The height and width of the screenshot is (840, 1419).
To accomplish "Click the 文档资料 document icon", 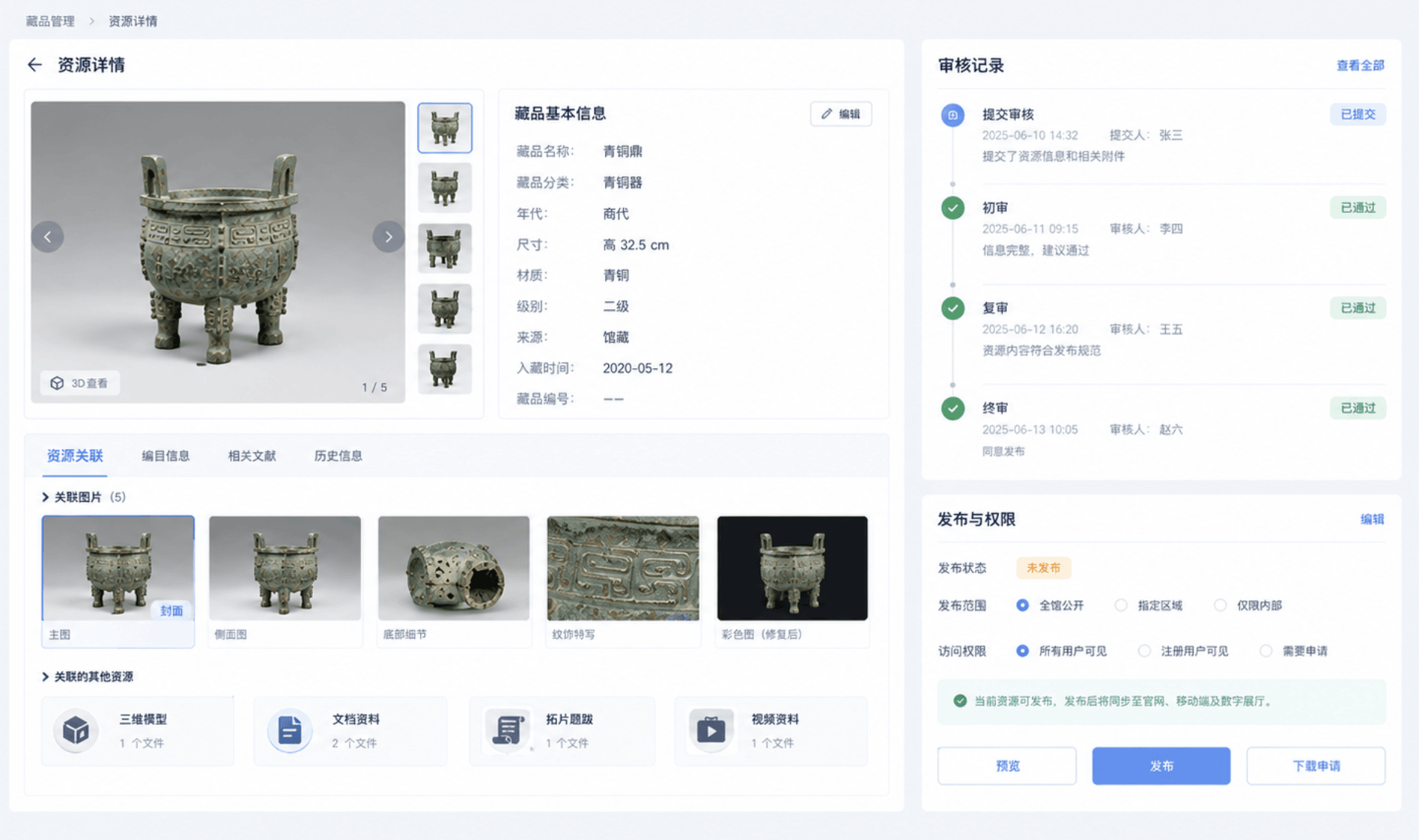I will click(289, 731).
